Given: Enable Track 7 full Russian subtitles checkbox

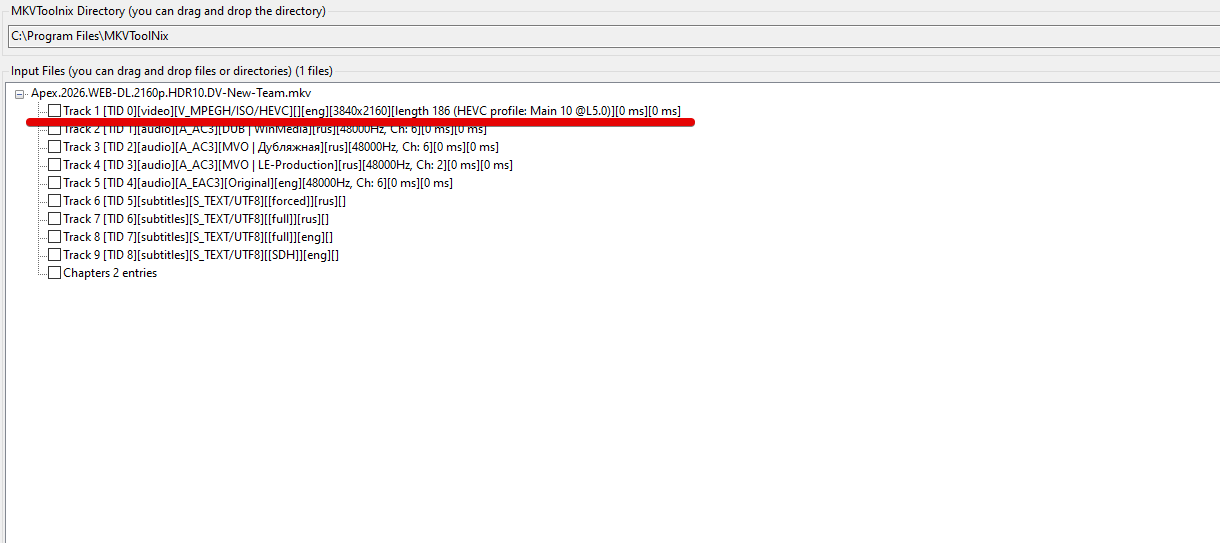Looking at the screenshot, I should click(x=54, y=219).
